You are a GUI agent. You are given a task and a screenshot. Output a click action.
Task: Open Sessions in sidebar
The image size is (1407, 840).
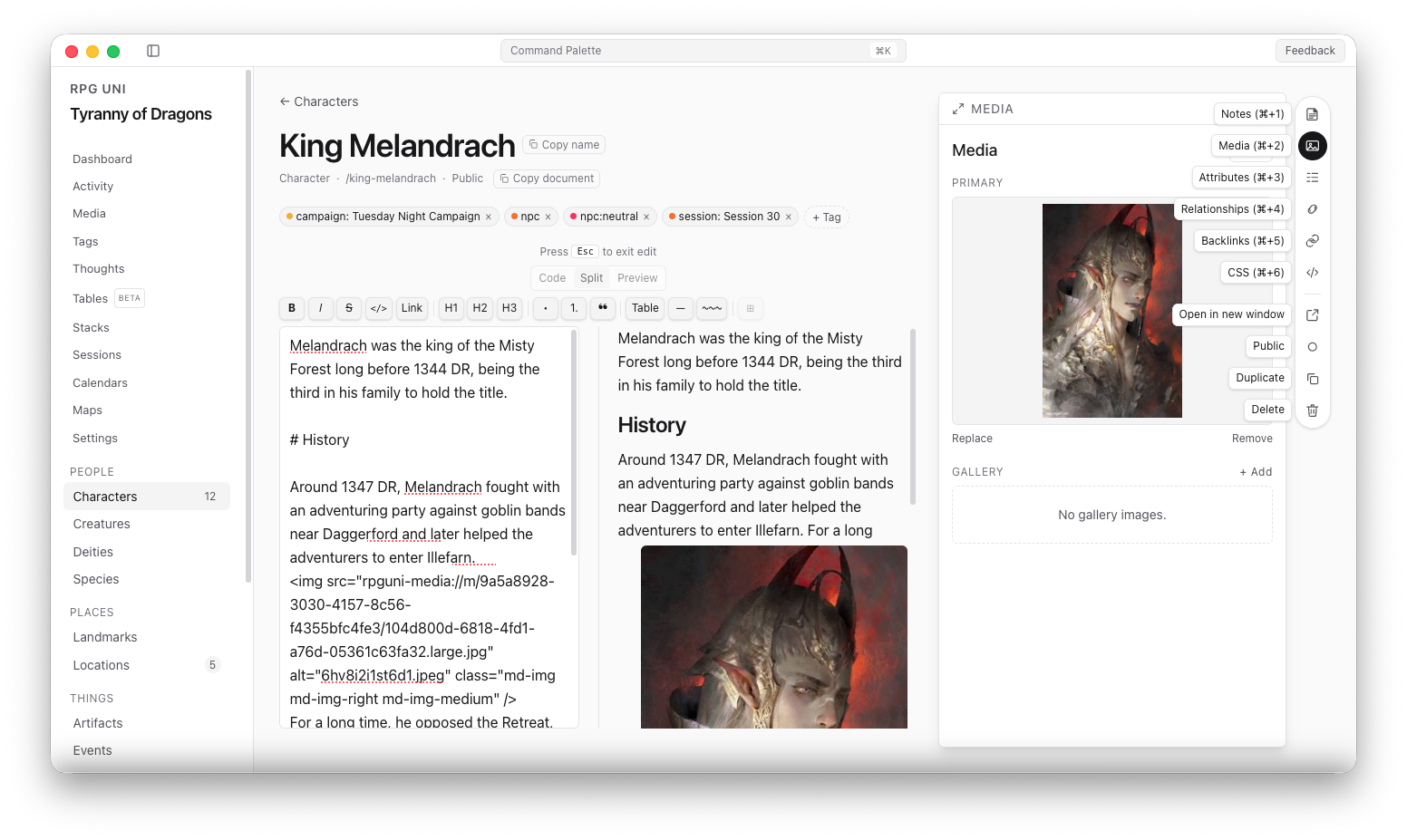(x=97, y=354)
